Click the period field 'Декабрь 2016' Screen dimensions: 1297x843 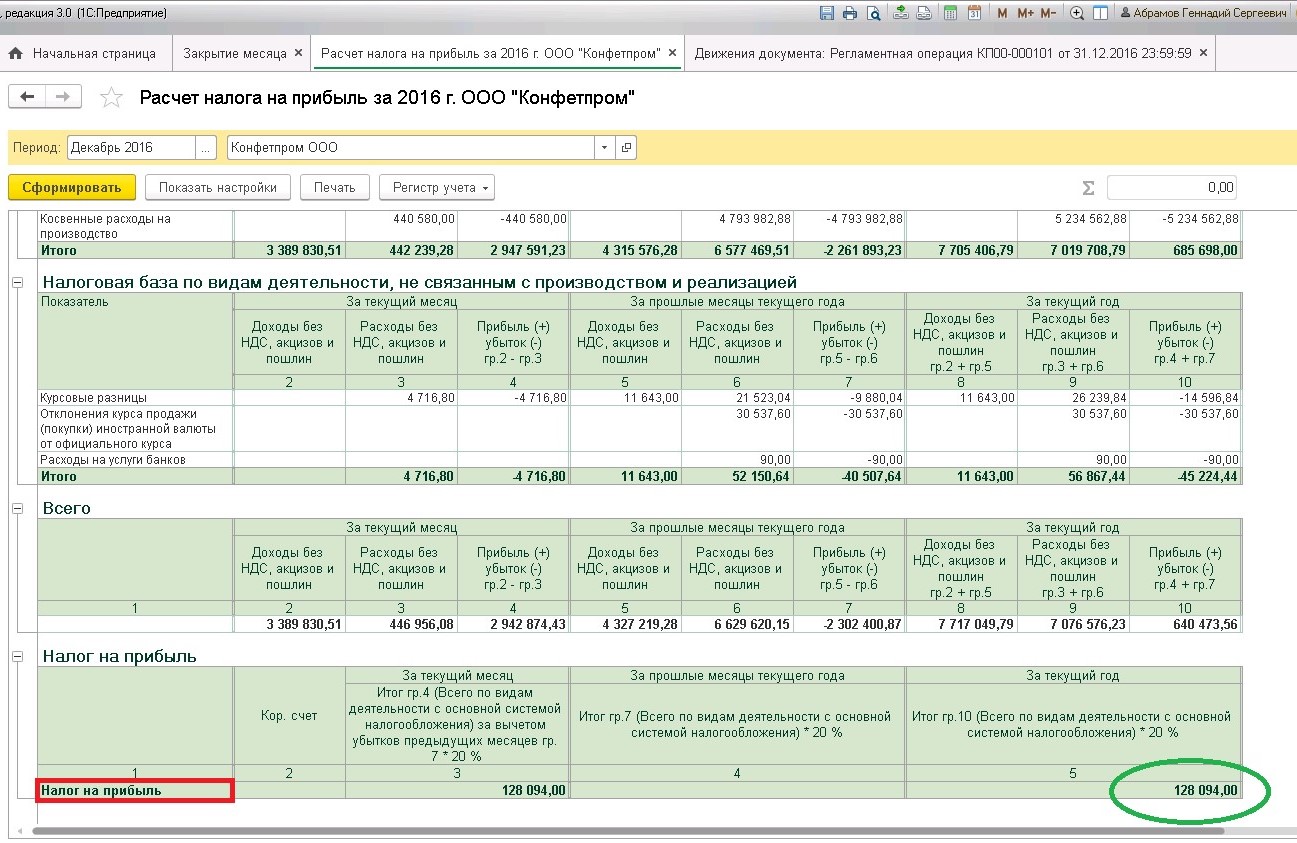point(131,147)
